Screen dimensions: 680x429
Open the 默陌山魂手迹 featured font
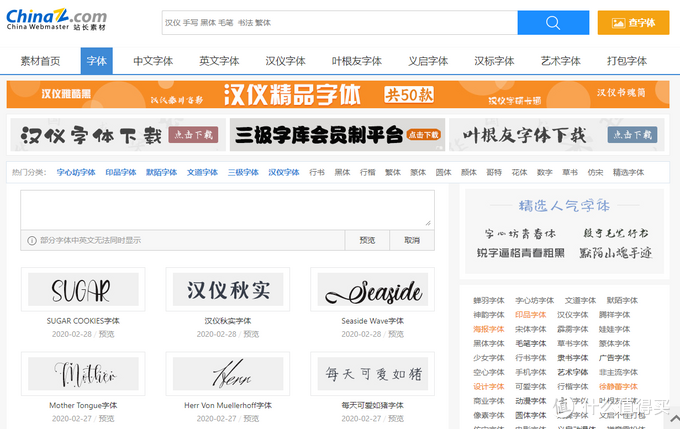[x=616, y=253]
